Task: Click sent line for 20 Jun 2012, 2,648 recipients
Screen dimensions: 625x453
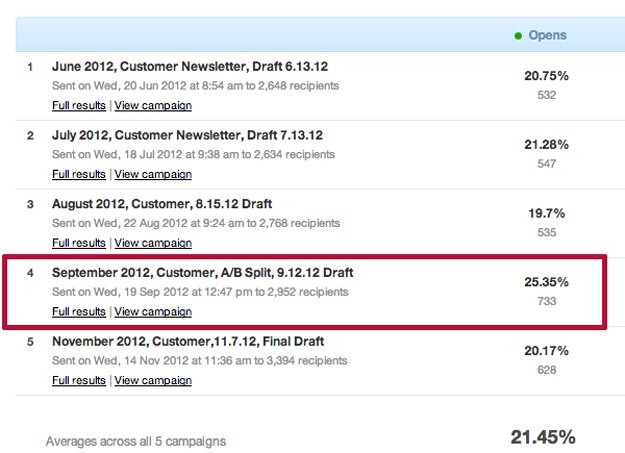Action: 195,86
